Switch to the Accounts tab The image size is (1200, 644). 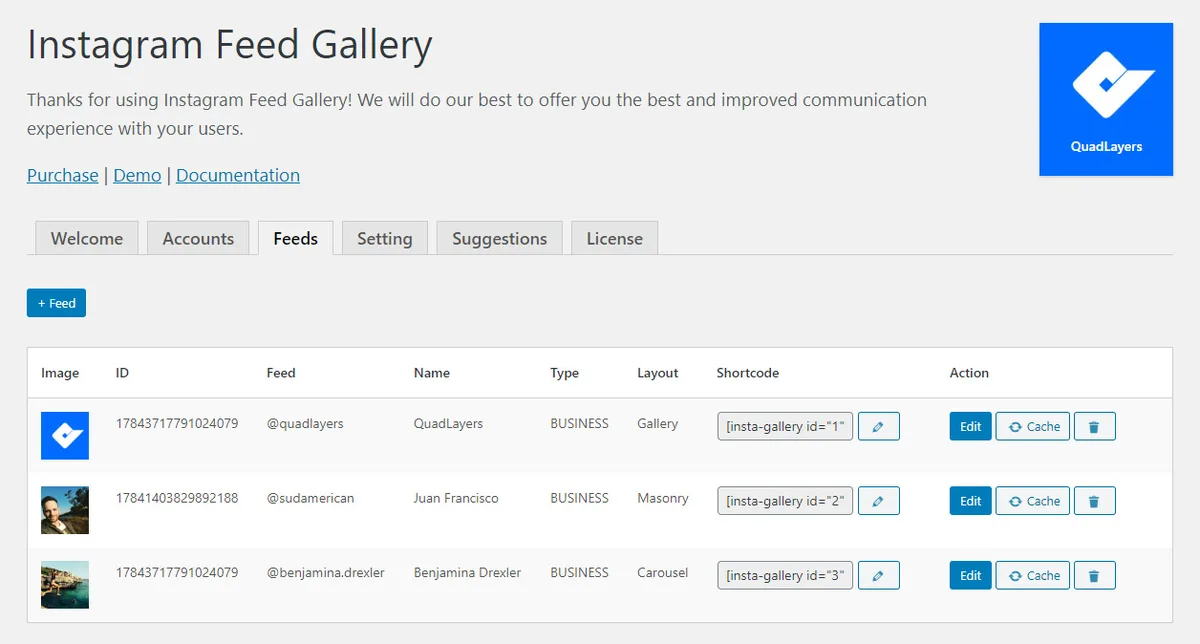point(198,238)
